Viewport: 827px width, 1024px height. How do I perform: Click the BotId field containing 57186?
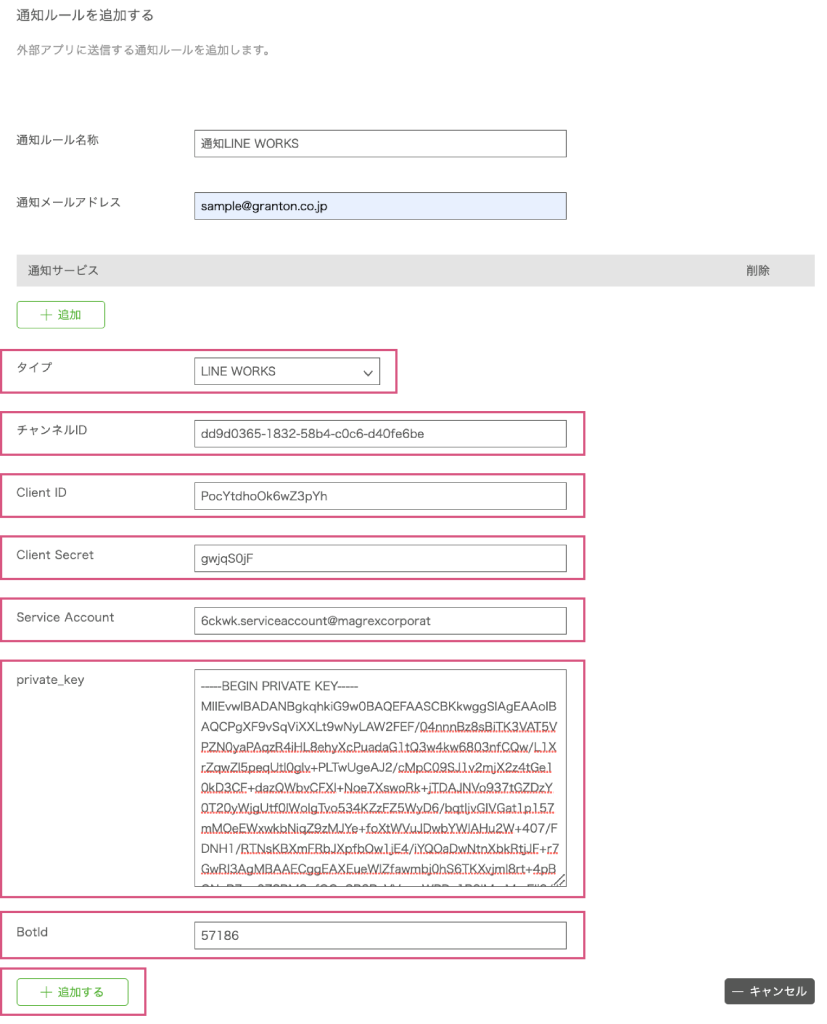380,935
